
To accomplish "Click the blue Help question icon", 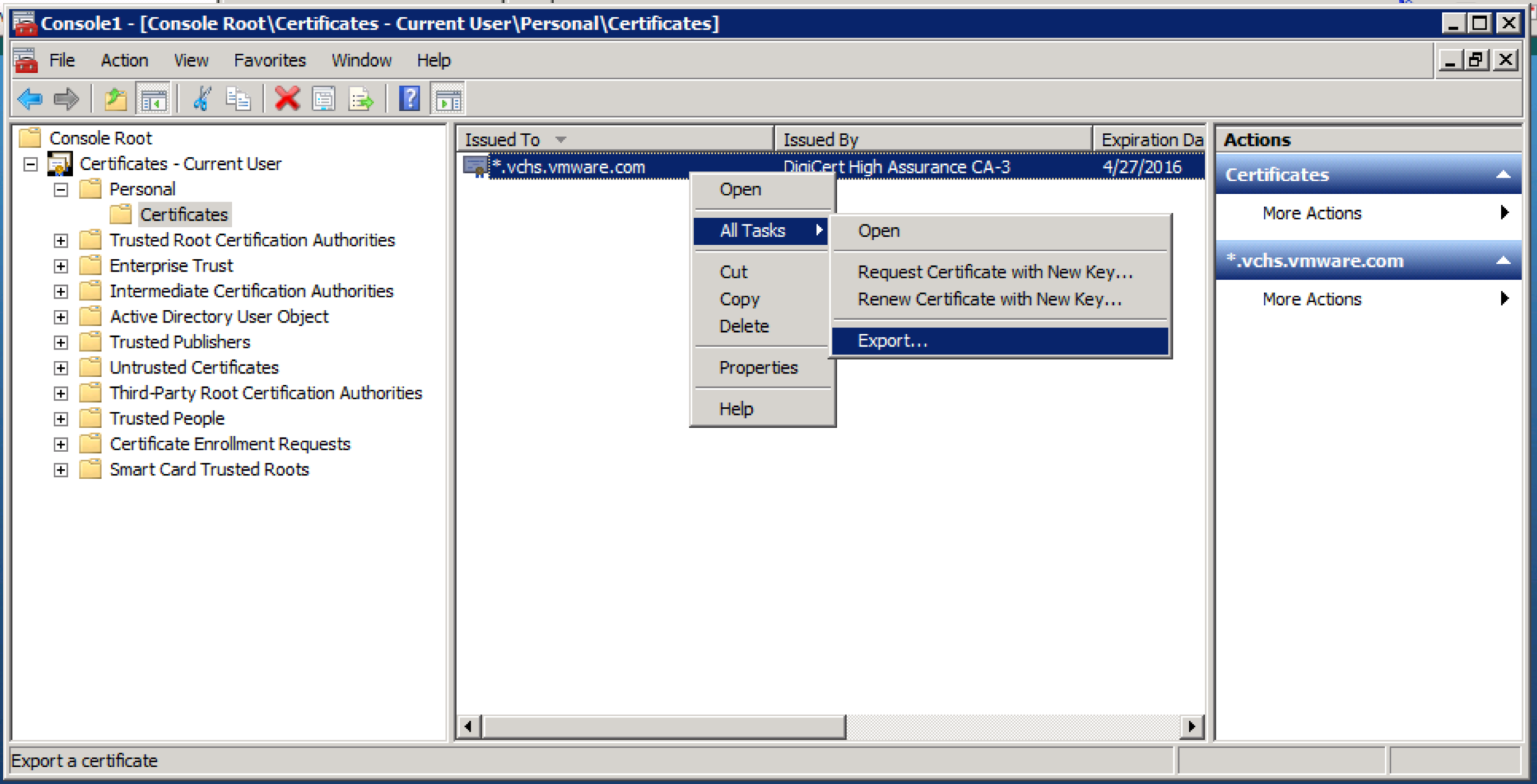I will pos(410,99).
